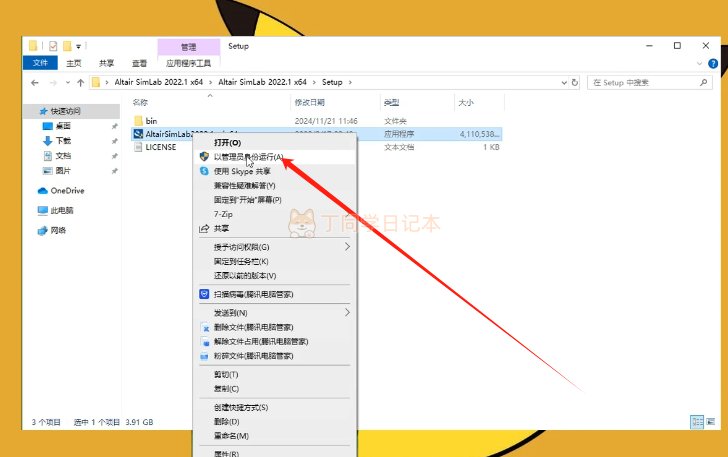Open the 下载 quick access folder
The width and height of the screenshot is (728, 457).
tap(63, 141)
